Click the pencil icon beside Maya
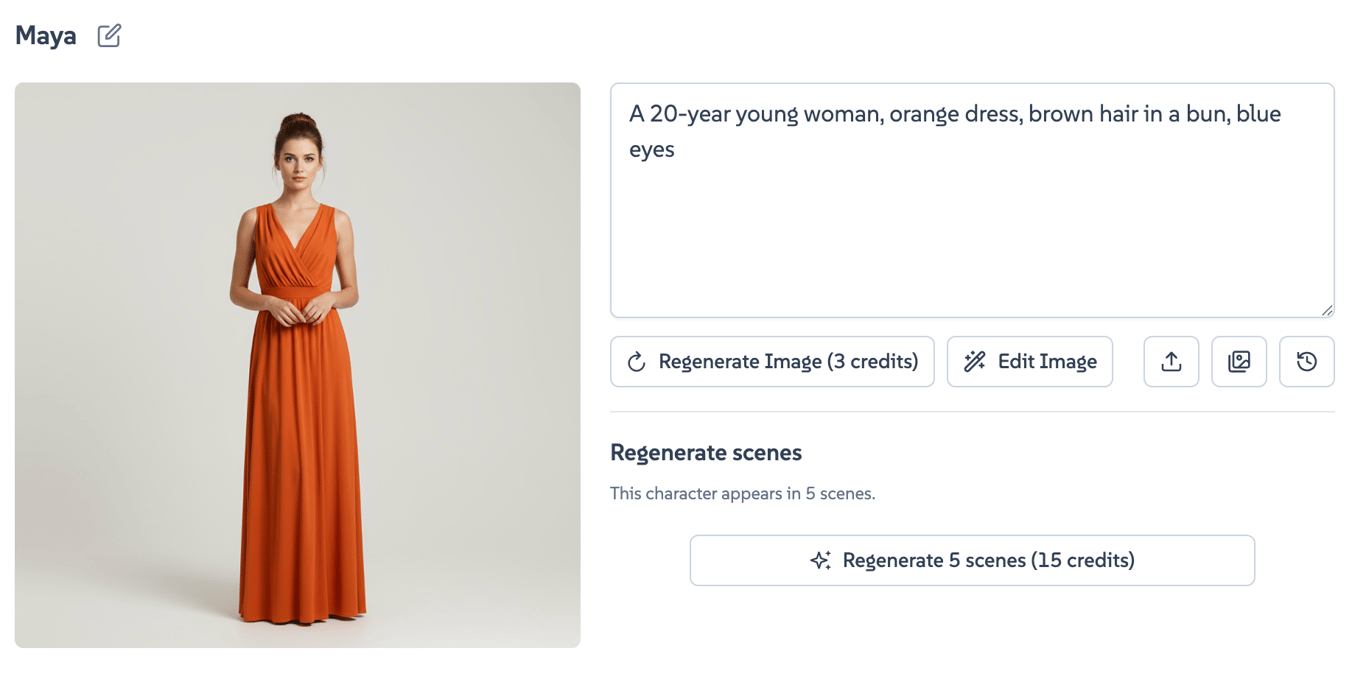The image size is (1366, 679). [109, 36]
